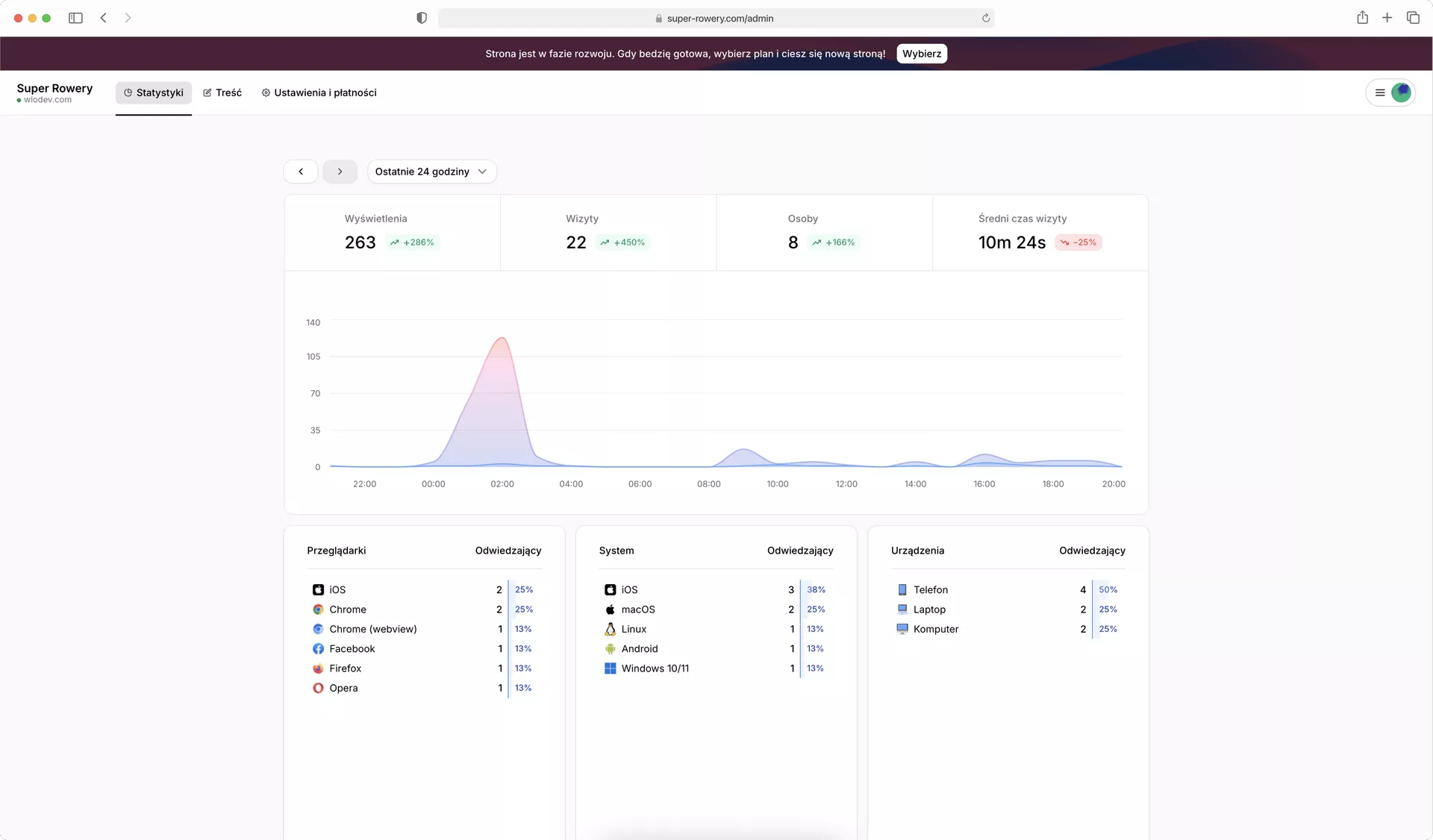
Task: Click the Safari share icon
Action: click(1362, 18)
